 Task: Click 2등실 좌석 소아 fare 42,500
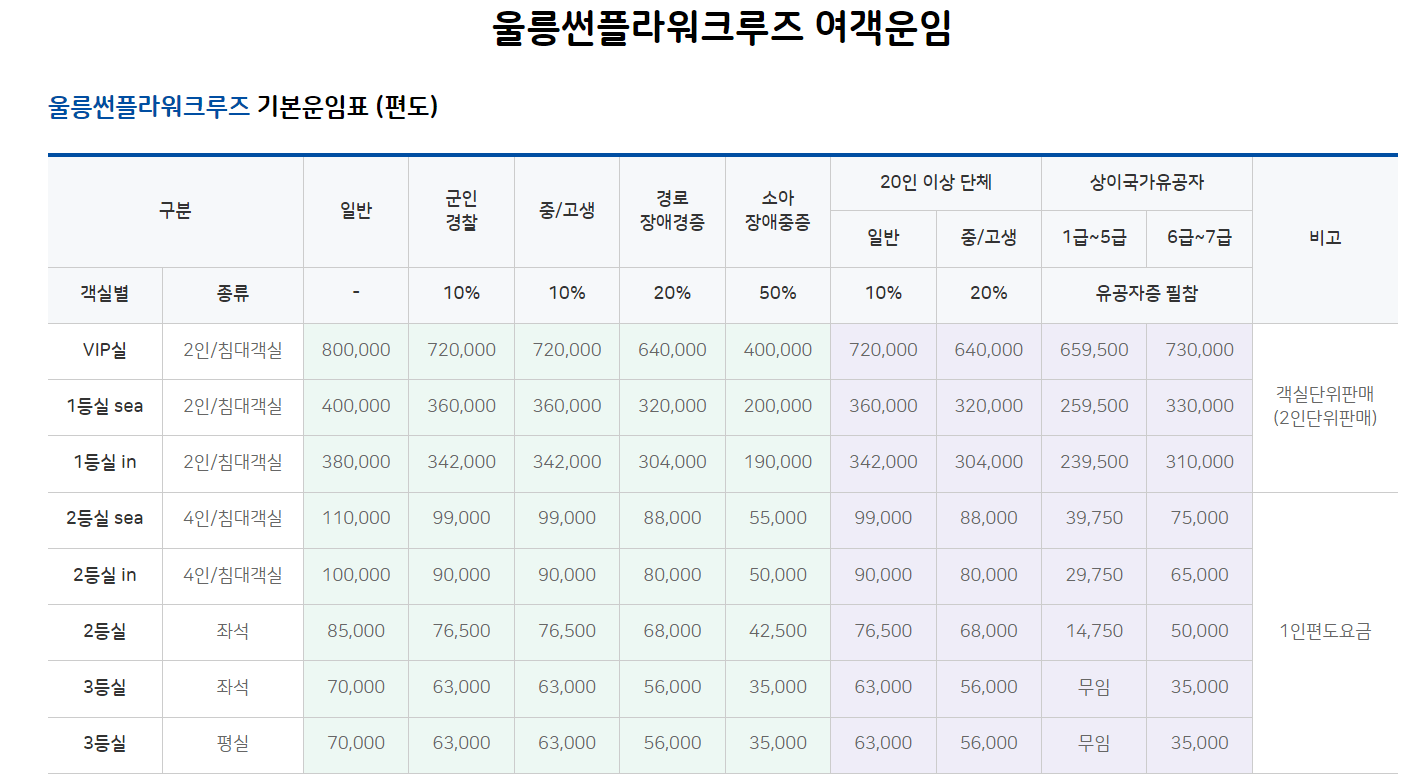[x=778, y=631]
